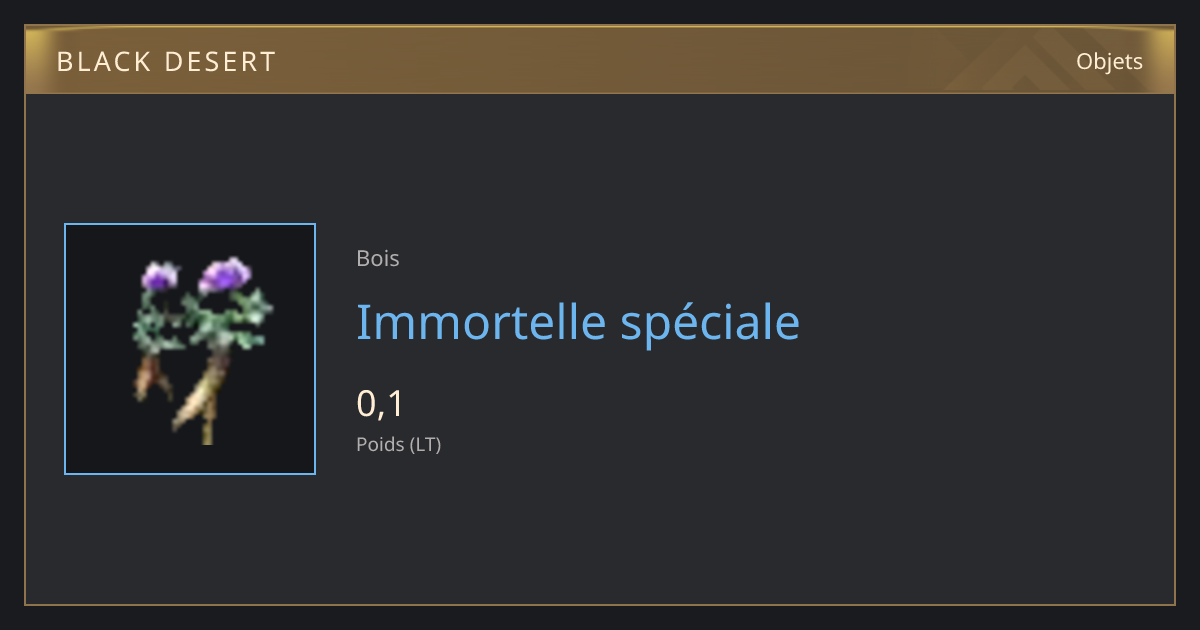Click the right purple flower blossom
Viewport: 1200px width, 630px height.
[x=225, y=275]
